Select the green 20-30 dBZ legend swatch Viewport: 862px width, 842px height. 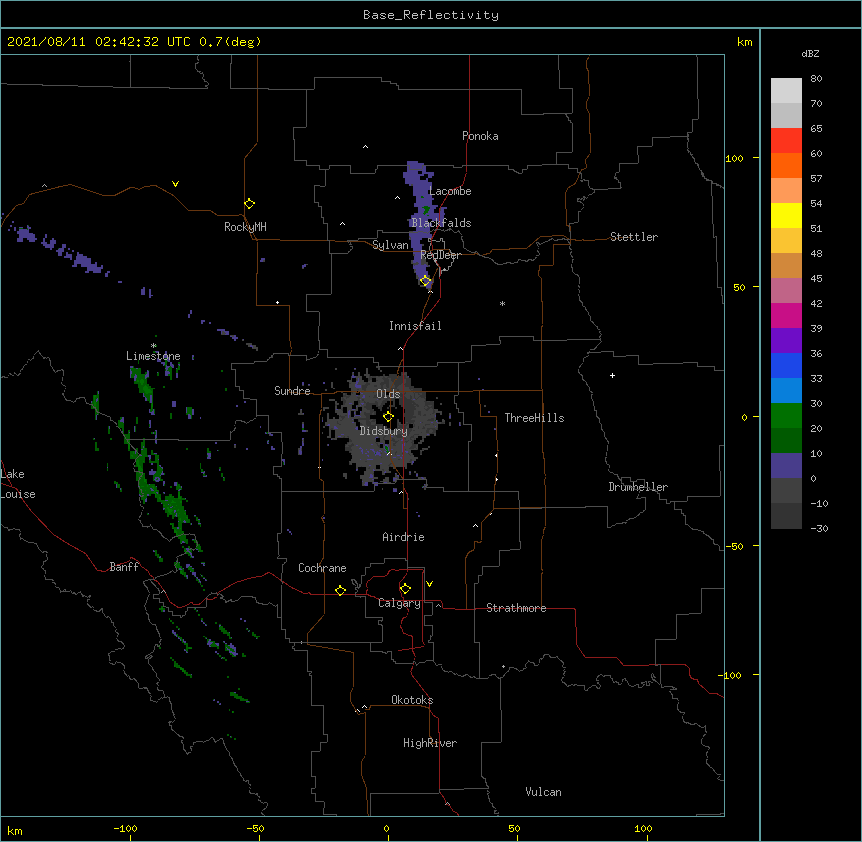tap(786, 416)
